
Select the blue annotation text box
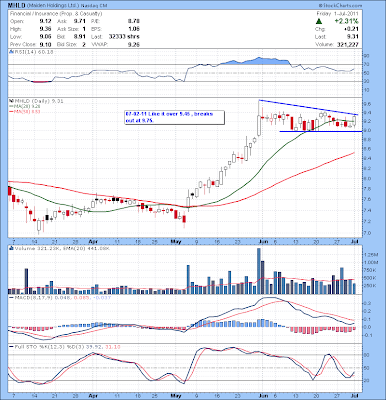pos(174,117)
